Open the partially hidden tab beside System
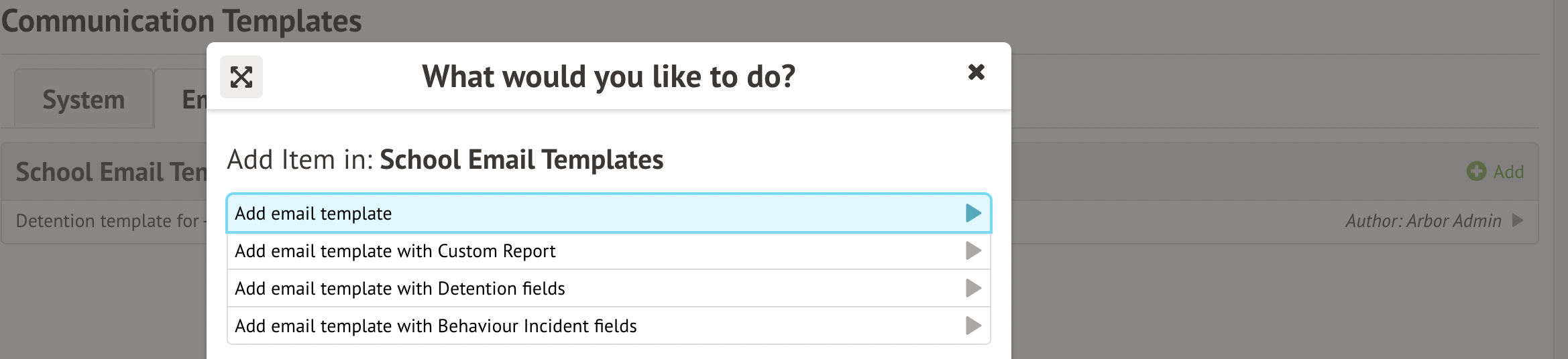This screenshot has width=1568, height=359. click(x=193, y=100)
